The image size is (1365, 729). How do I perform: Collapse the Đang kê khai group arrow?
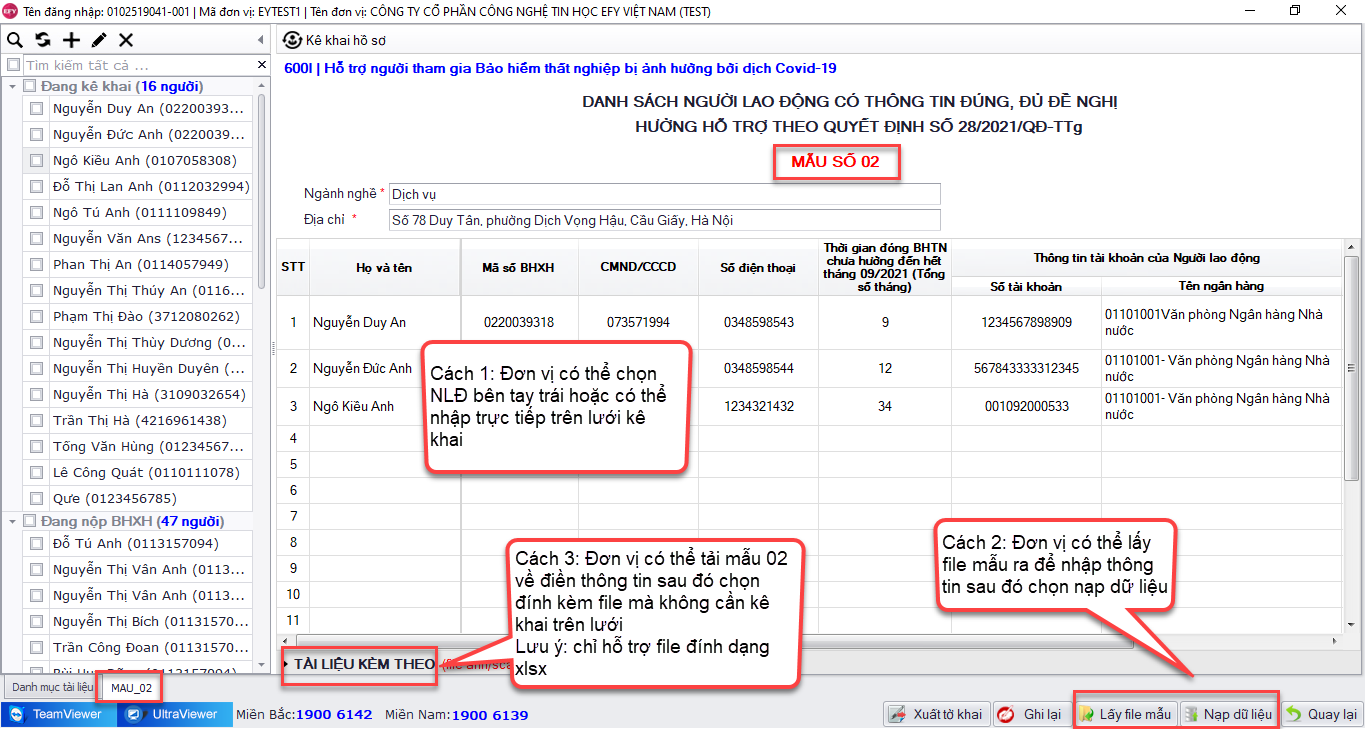pyautogui.click(x=12, y=86)
